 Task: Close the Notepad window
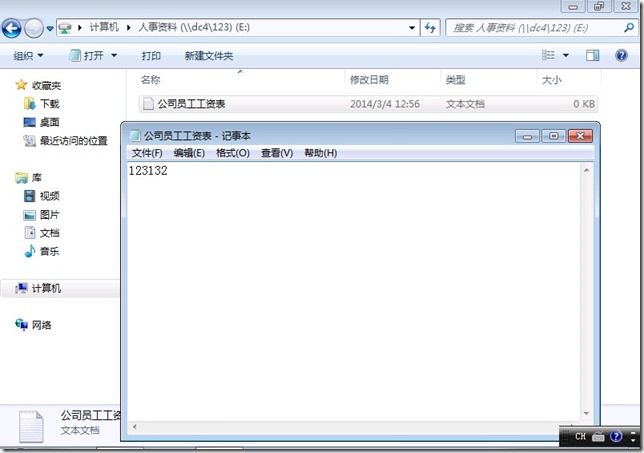580,136
